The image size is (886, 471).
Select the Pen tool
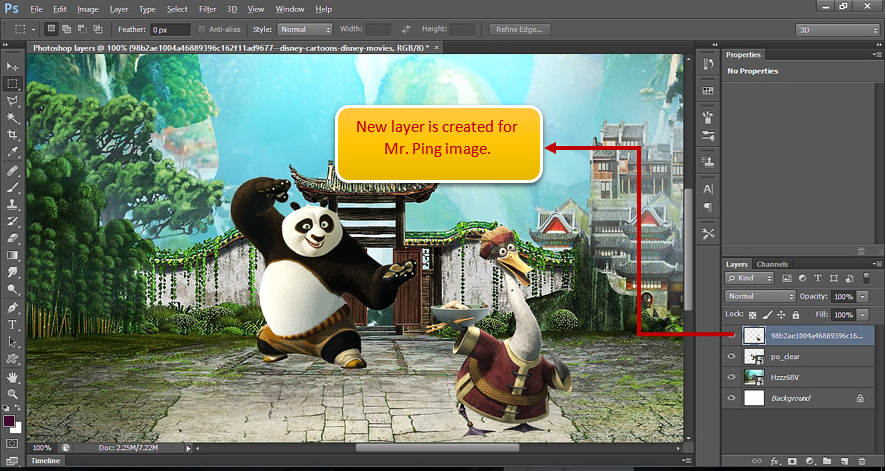point(12,308)
